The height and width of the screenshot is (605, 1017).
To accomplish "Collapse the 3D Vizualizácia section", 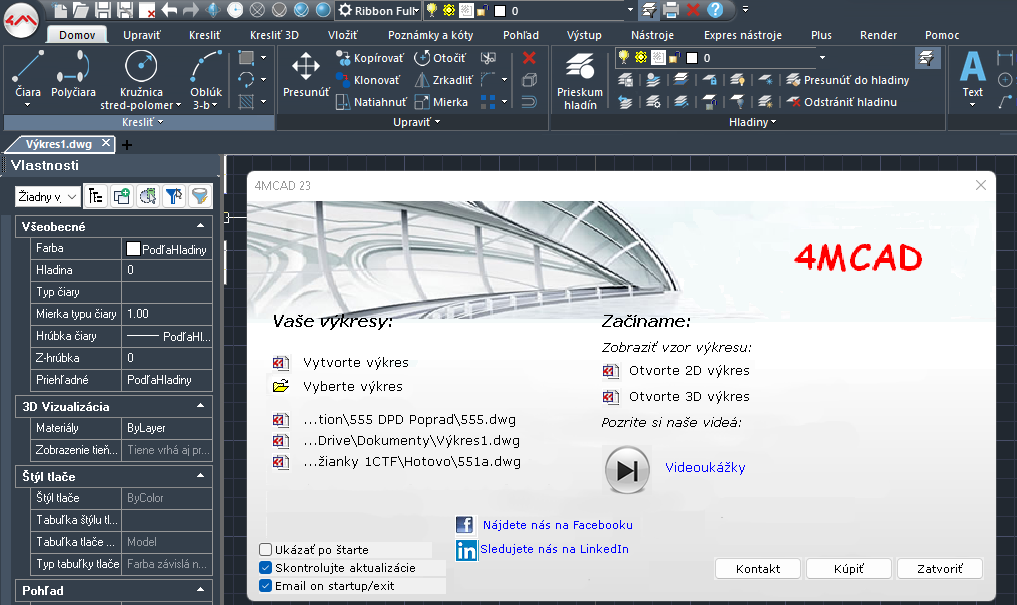I will [x=200, y=407].
